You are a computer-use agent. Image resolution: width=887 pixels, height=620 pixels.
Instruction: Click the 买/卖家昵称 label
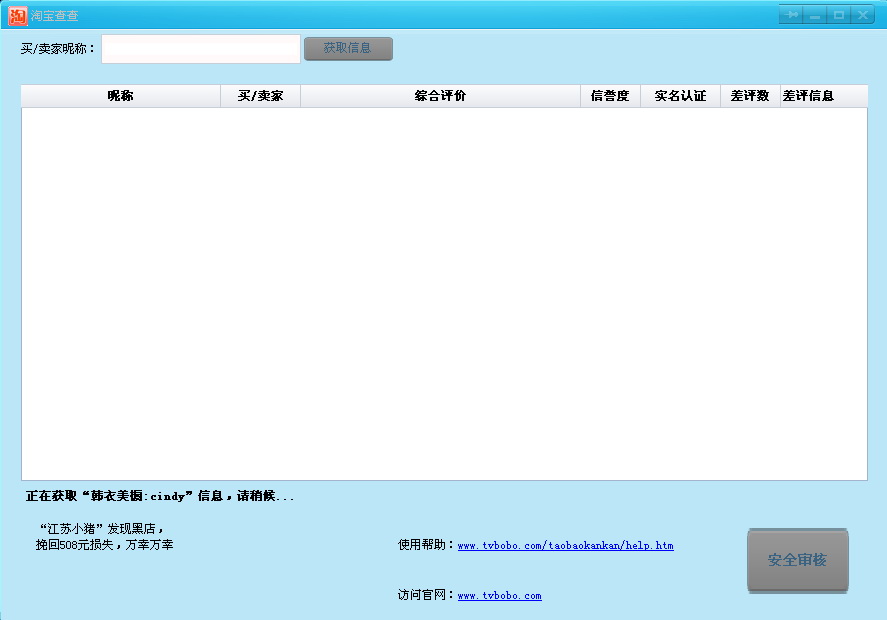pyautogui.click(x=57, y=49)
